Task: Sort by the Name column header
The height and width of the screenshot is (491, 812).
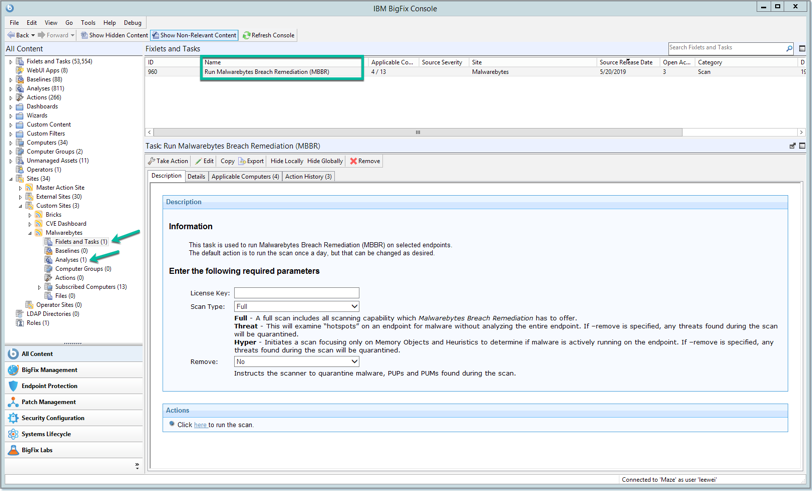Action: click(x=284, y=62)
